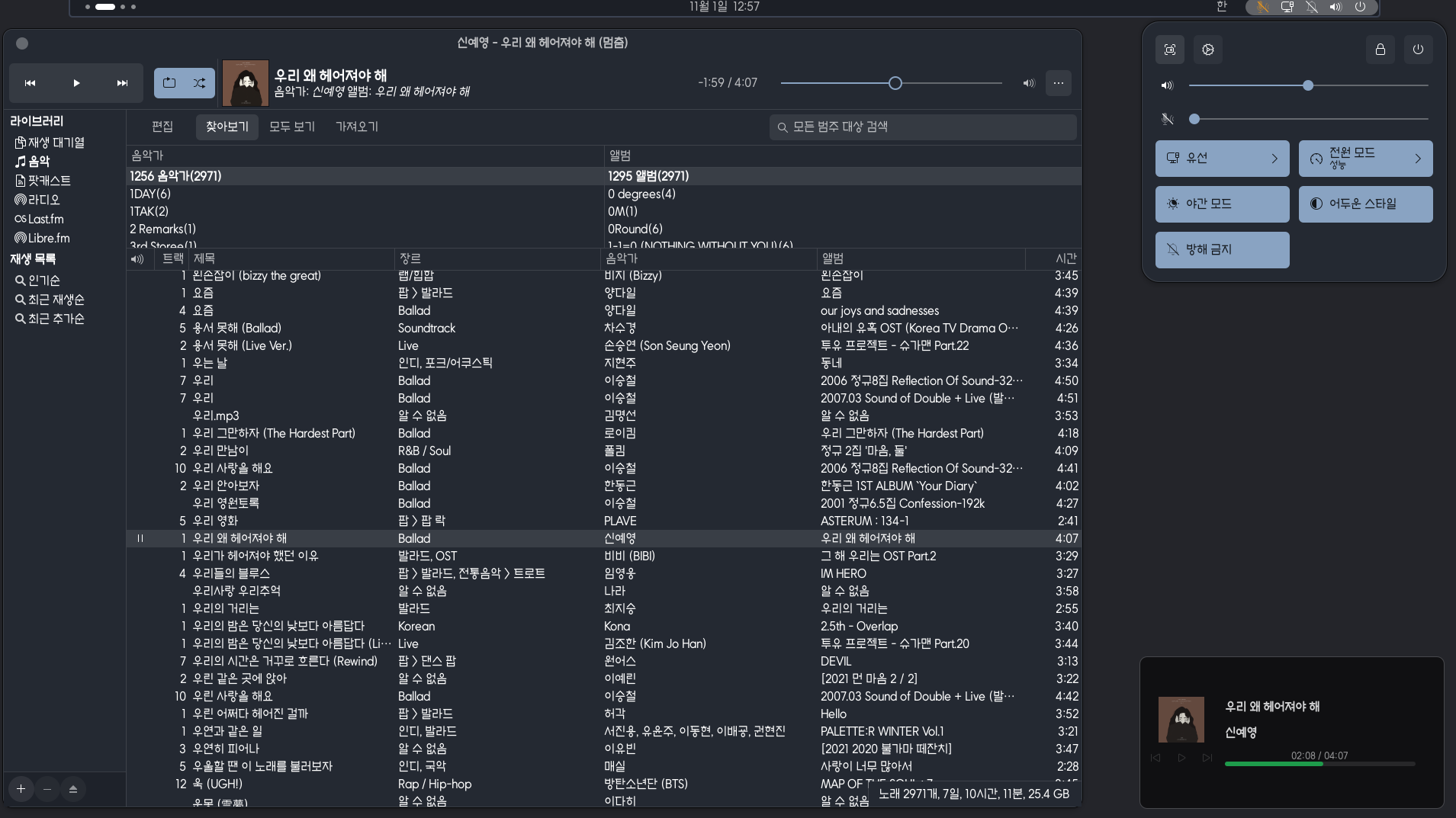Screen dimensions: 1456x818
Task: Lock the screen using padlock icon
Action: (1380, 50)
